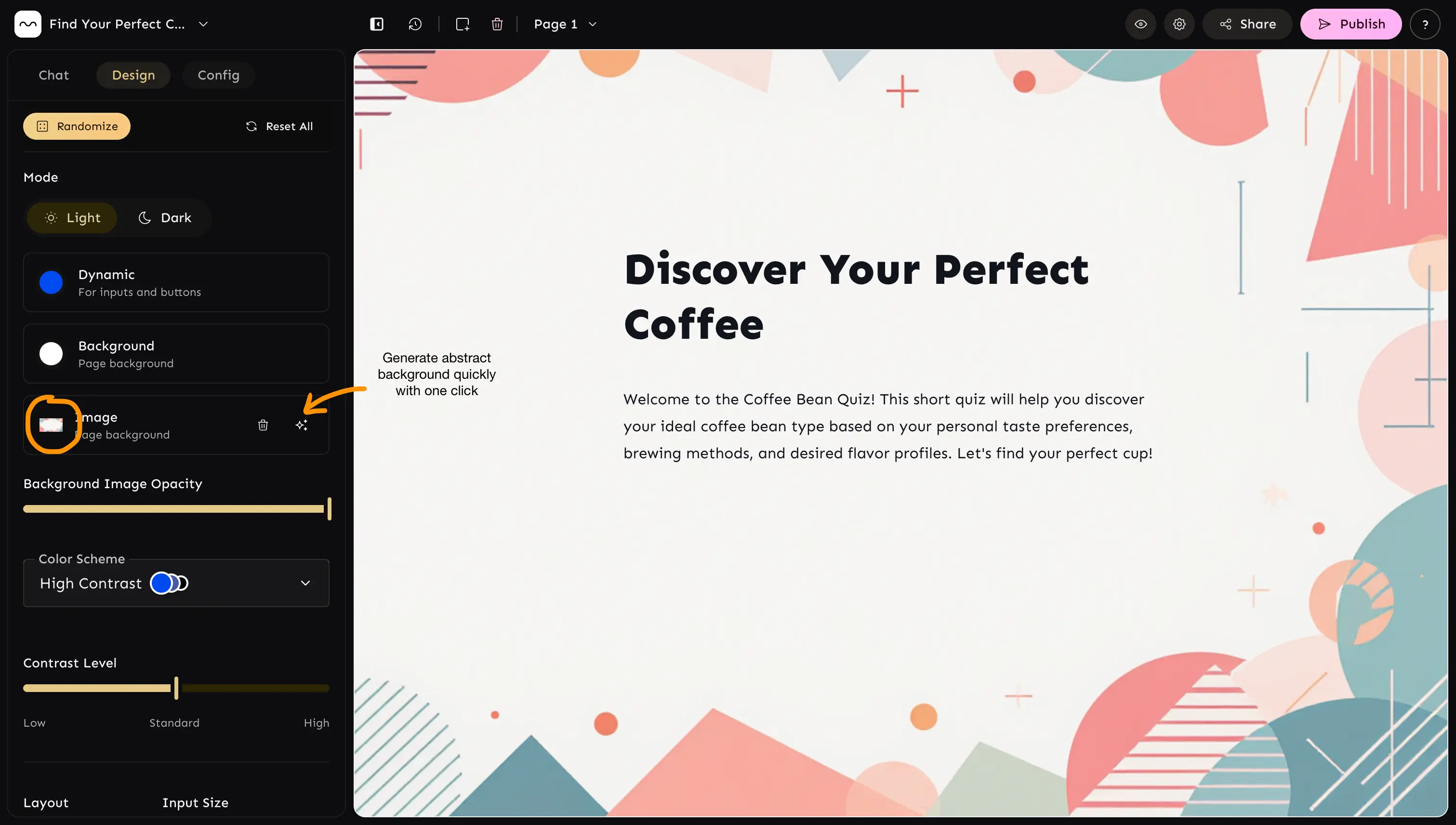
Task: Click the app logo icon
Action: pos(28,24)
